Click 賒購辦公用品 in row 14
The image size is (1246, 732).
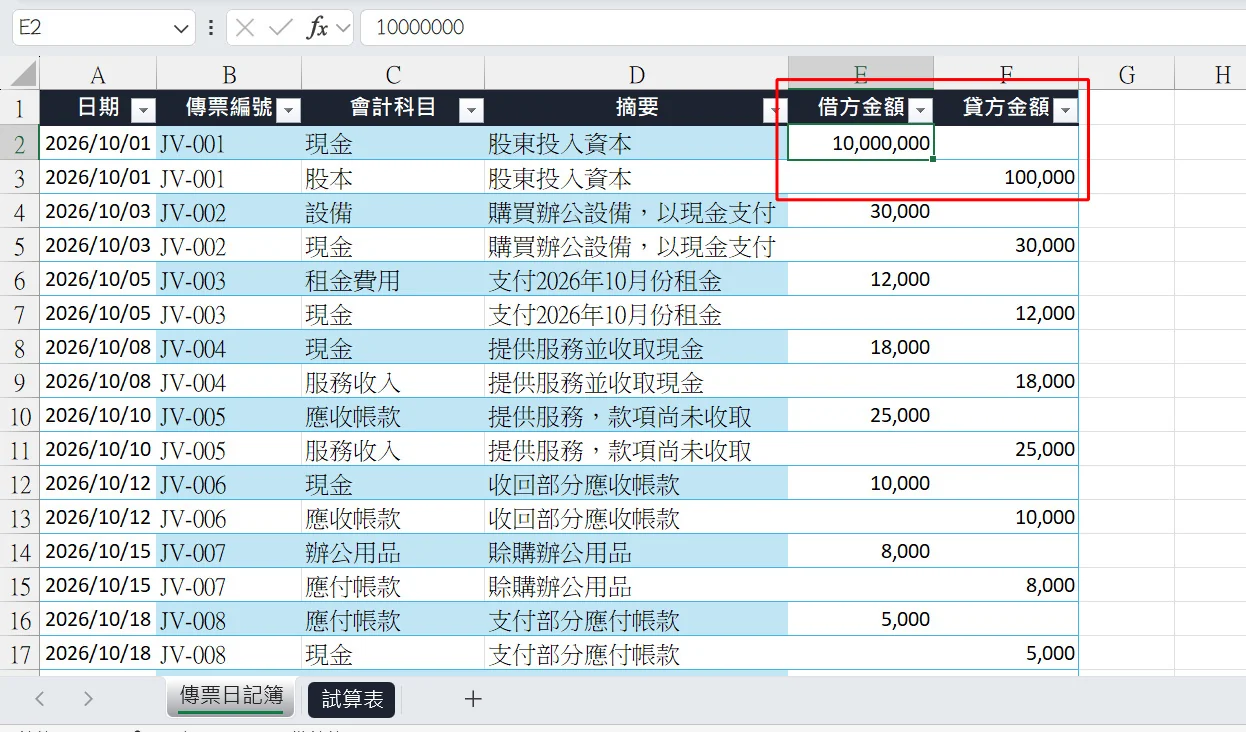[x=637, y=552]
